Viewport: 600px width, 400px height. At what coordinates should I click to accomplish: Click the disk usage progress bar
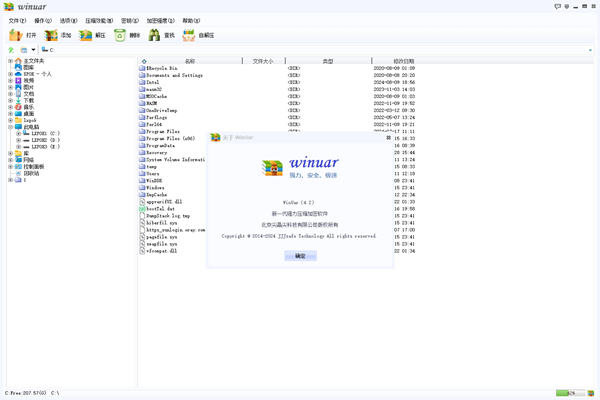[571, 393]
